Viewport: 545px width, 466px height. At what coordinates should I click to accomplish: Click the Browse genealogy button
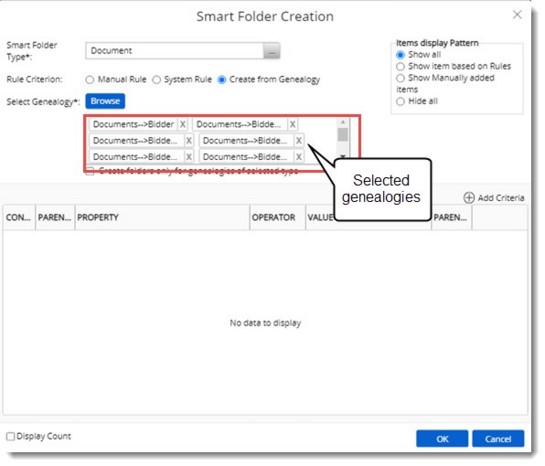pos(105,101)
